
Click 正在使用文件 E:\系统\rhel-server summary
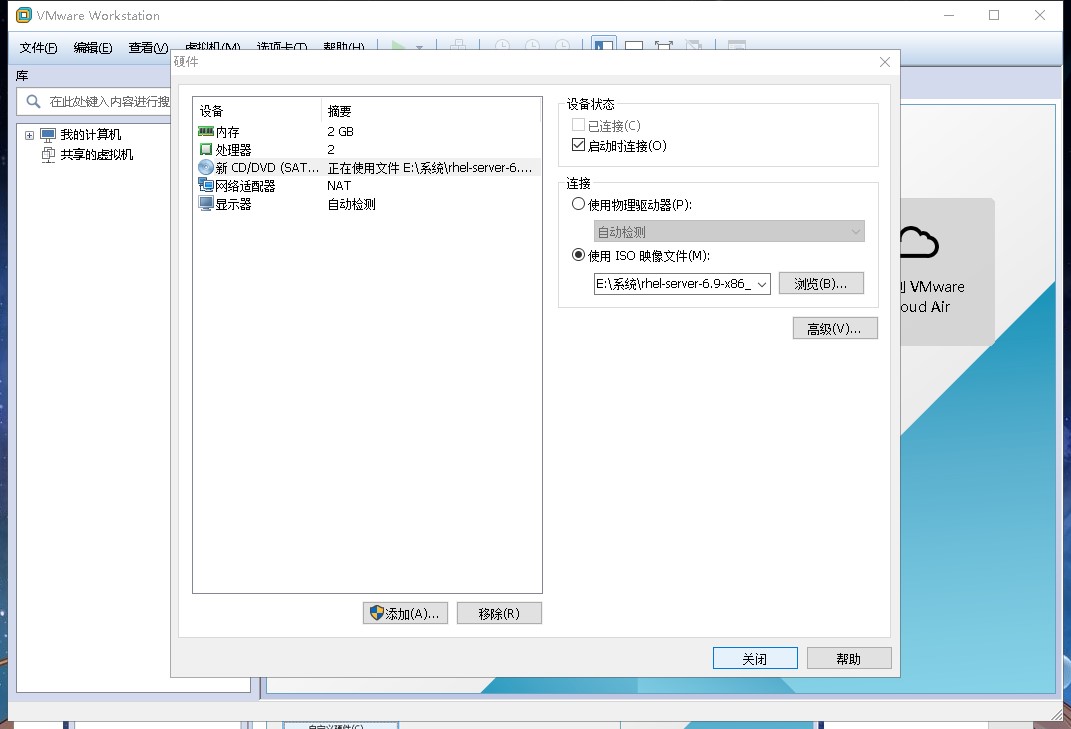(x=430, y=167)
